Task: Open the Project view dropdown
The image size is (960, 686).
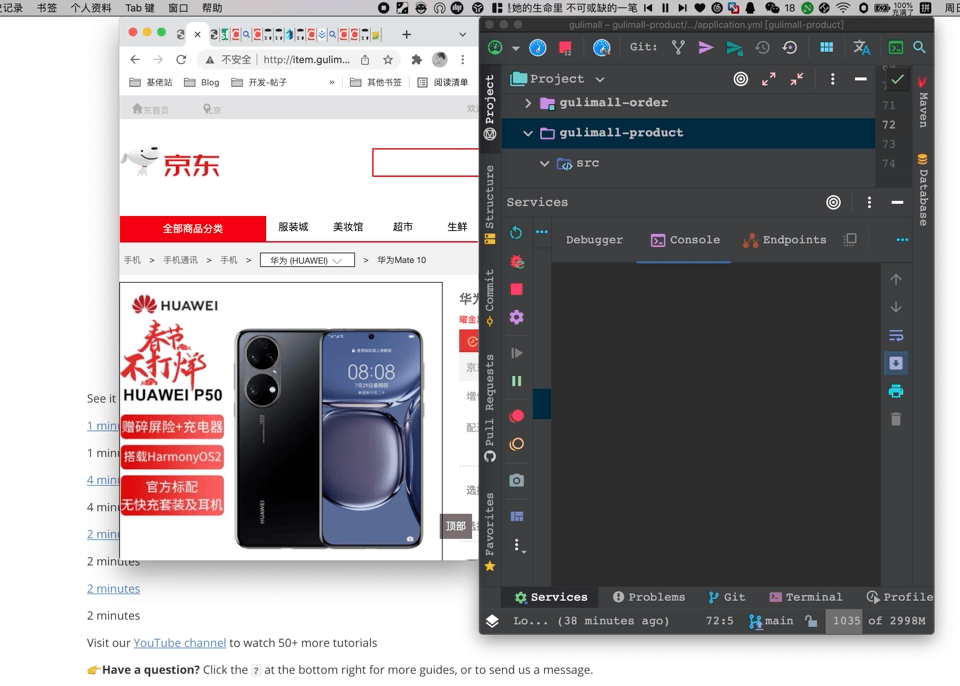Action: click(x=600, y=79)
